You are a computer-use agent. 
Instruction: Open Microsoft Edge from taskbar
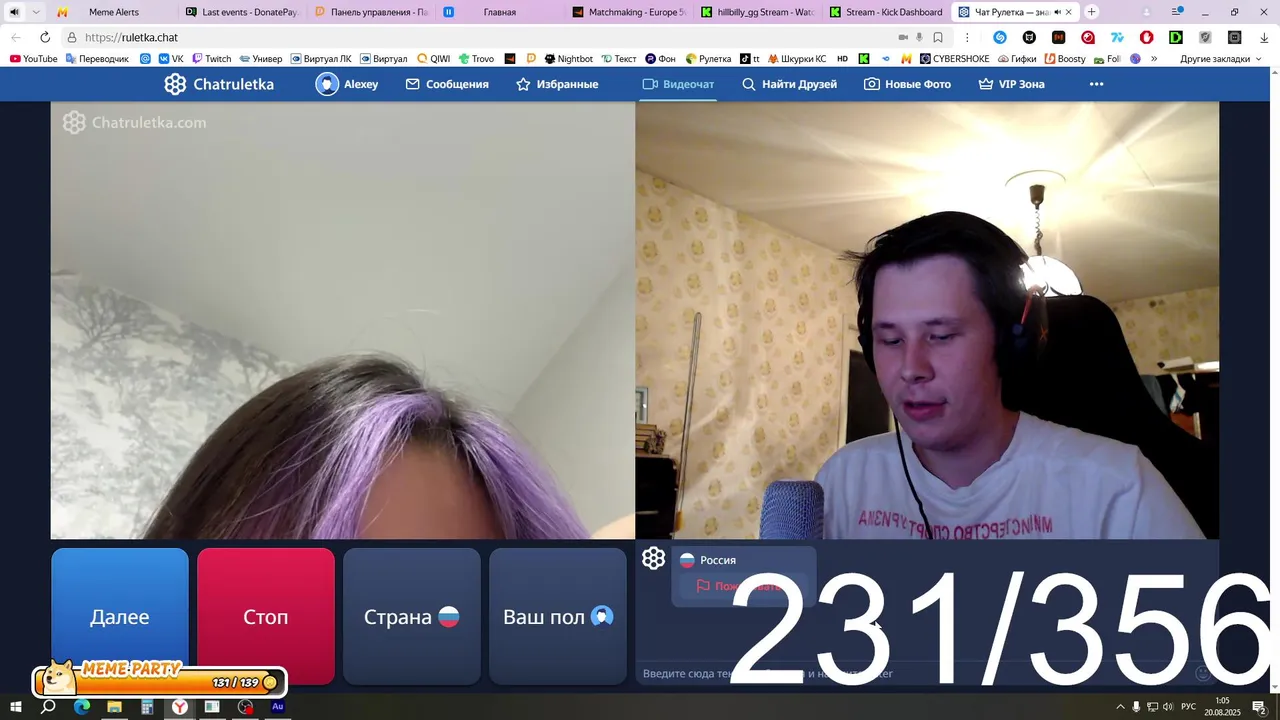81,707
